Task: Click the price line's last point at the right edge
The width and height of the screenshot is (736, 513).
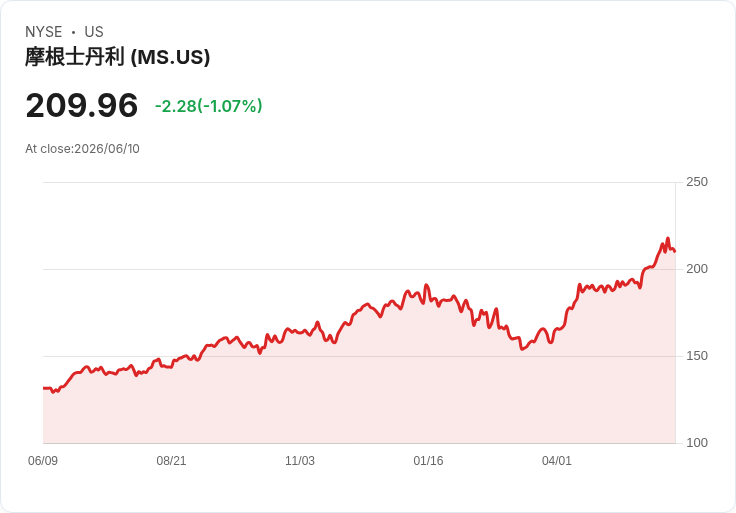Action: [x=675, y=252]
